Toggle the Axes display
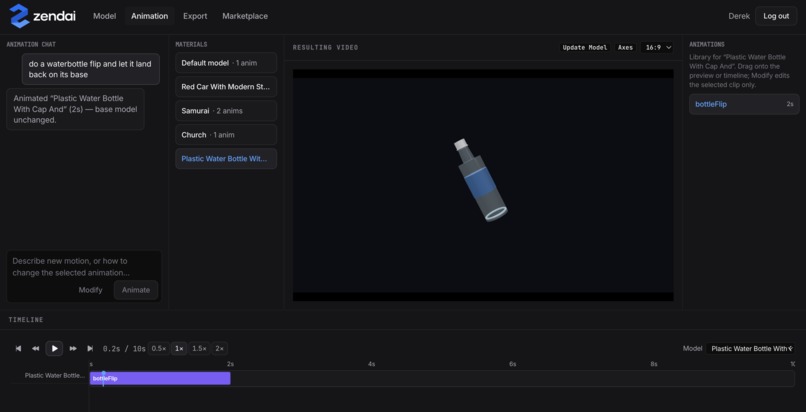 [x=625, y=47]
